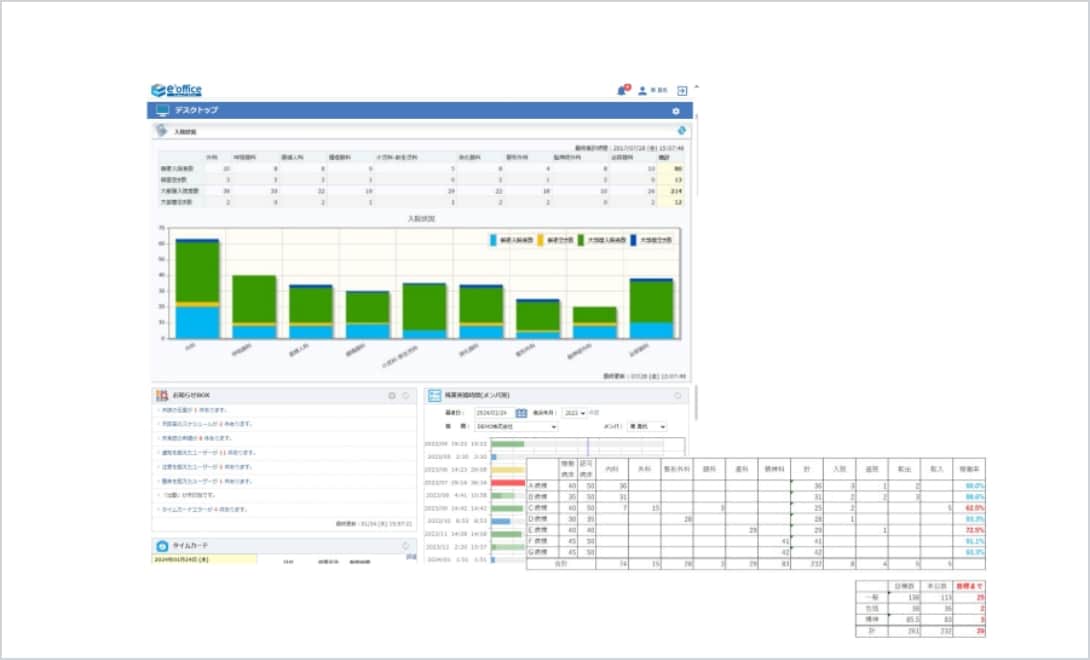Click the G病棟 row label

pos(538,553)
